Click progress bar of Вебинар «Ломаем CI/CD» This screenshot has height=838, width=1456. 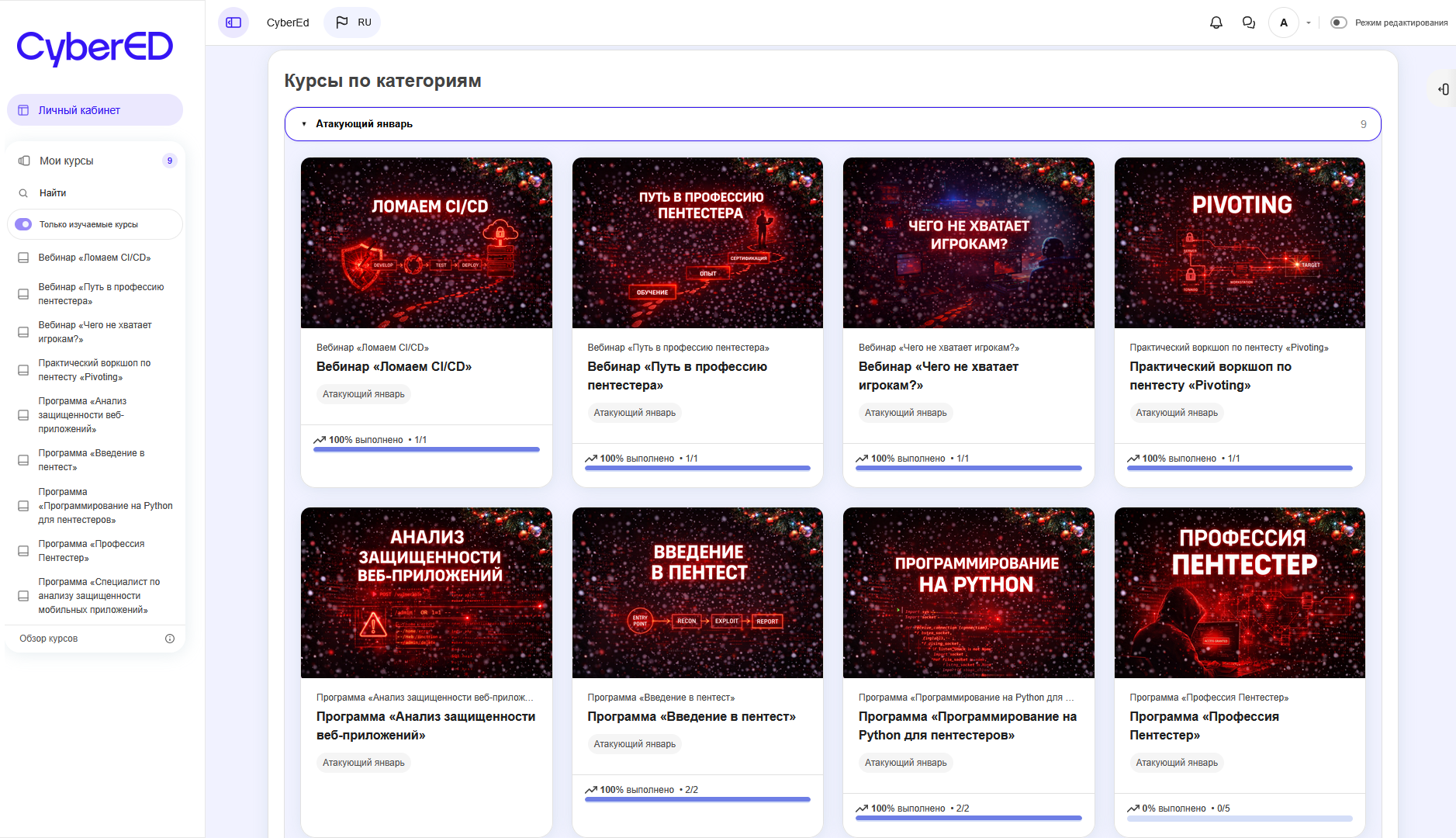(x=426, y=449)
